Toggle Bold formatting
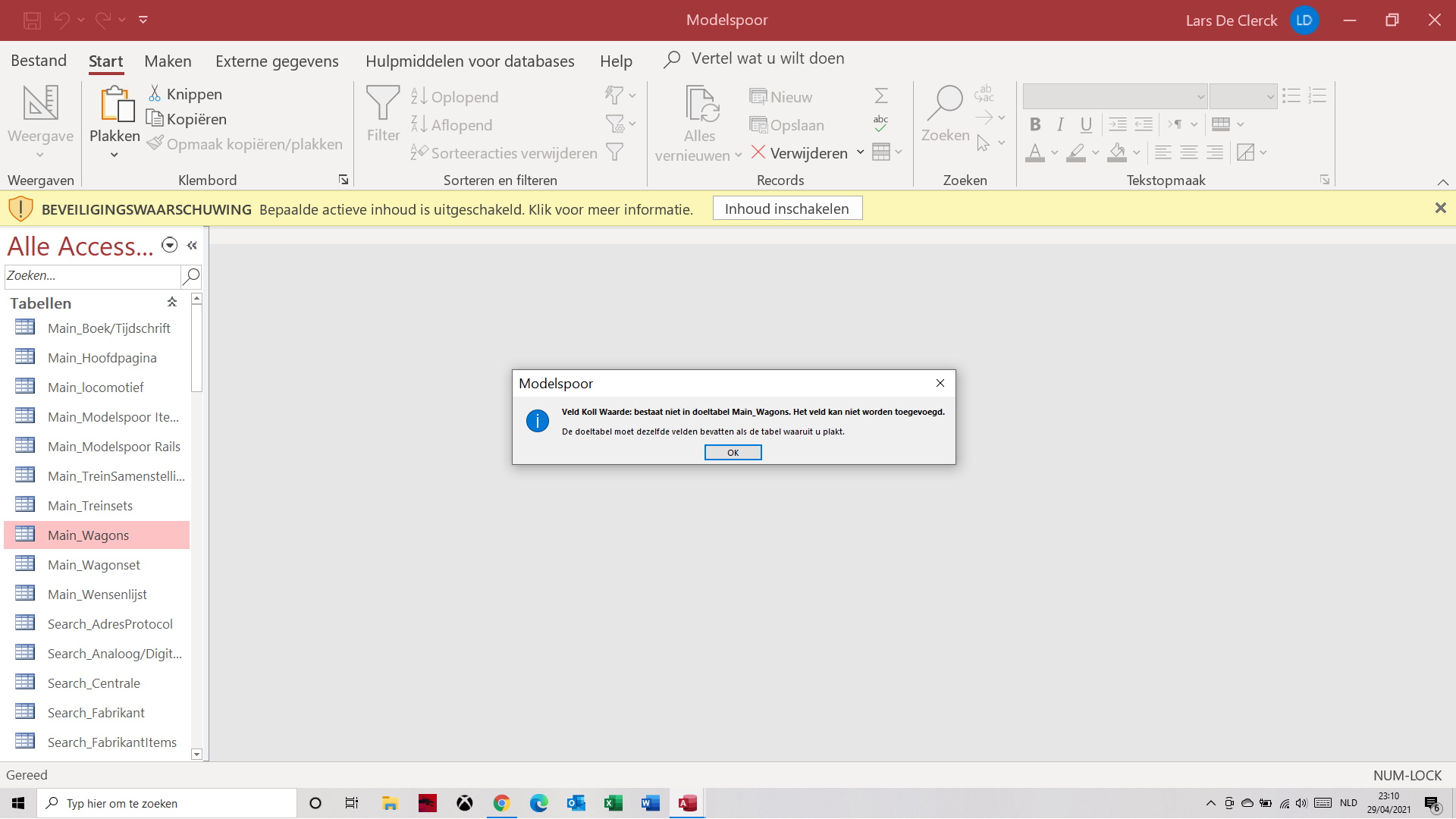Image resolution: width=1456 pixels, height=819 pixels. pos(1035,124)
